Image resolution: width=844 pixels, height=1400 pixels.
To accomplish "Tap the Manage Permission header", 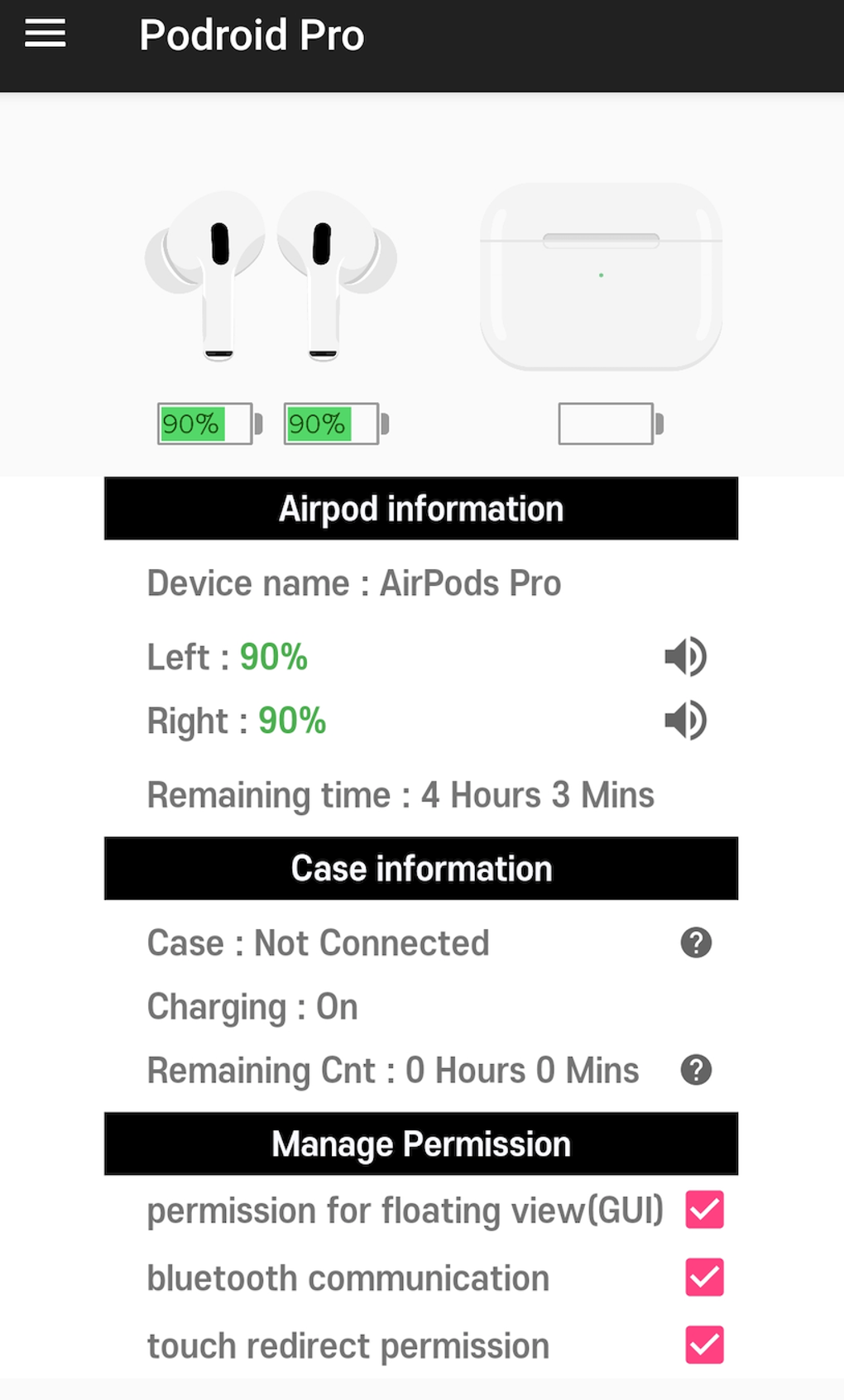I will click(x=421, y=1144).
